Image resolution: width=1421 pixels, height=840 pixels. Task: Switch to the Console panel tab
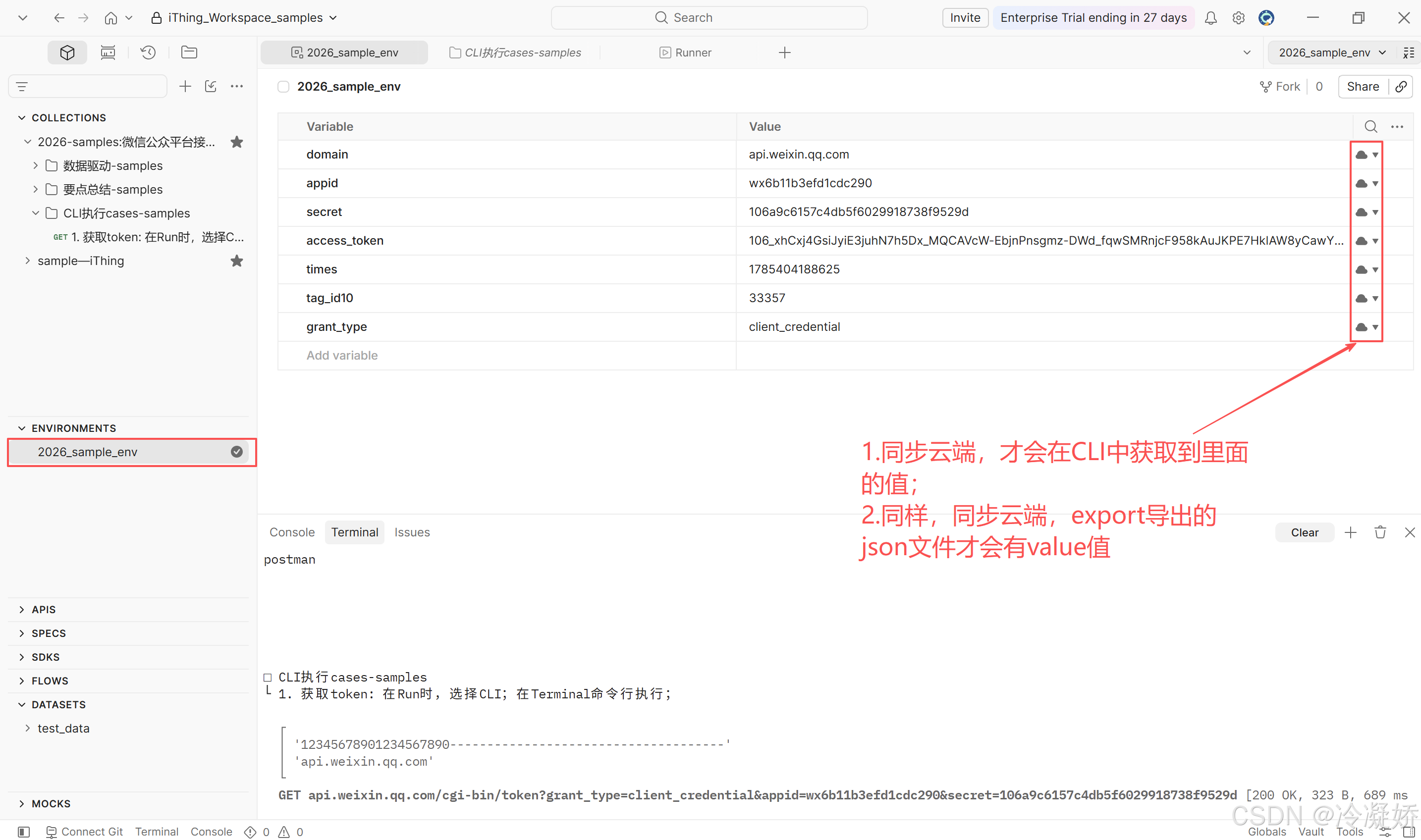click(x=292, y=532)
